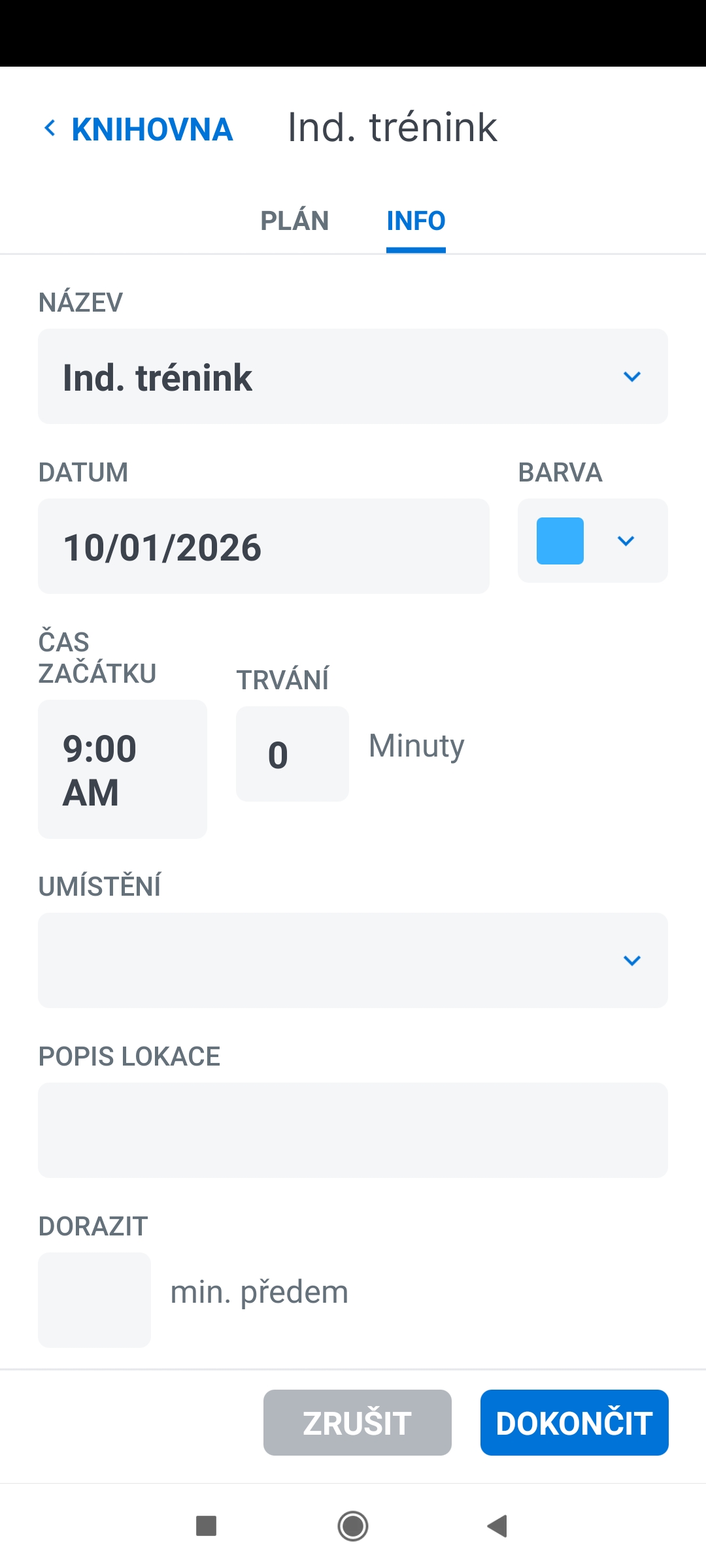Viewport: 706px width, 1568px height.
Task: Open the Barva color dropdown arrow
Action: point(626,541)
